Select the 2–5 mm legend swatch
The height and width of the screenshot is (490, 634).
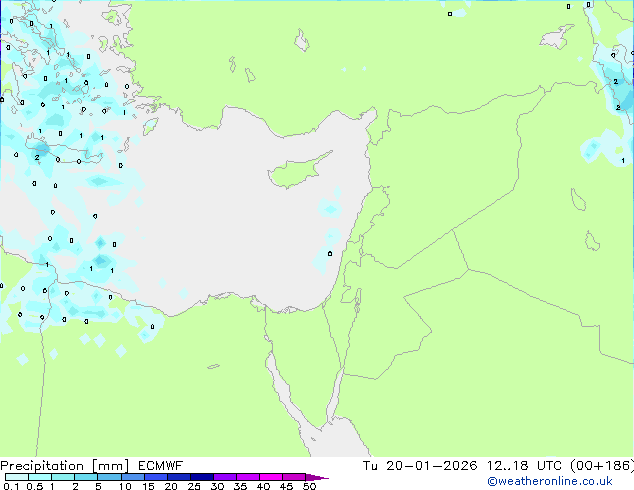click(x=86, y=477)
